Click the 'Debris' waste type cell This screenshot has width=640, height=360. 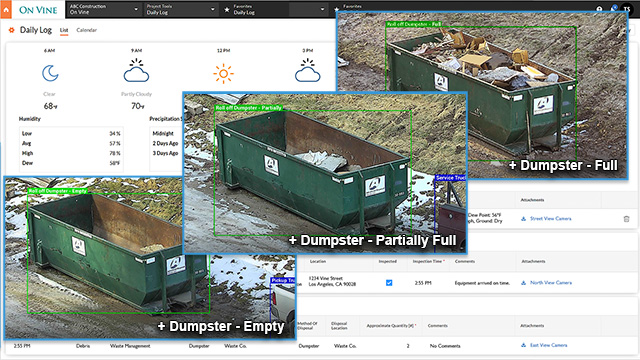pos(83,346)
